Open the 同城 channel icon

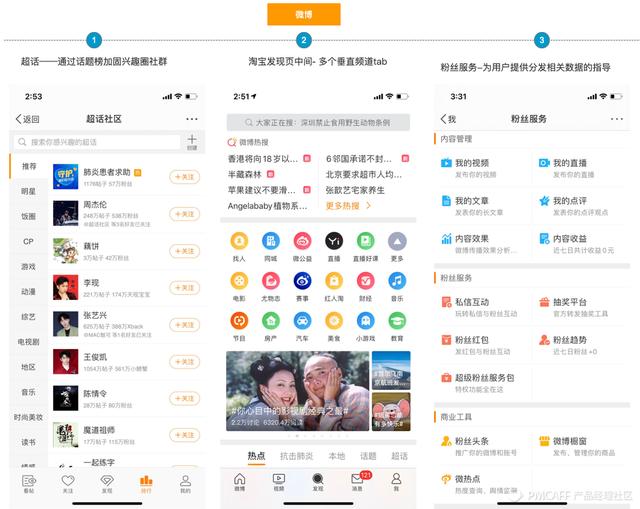click(271, 241)
